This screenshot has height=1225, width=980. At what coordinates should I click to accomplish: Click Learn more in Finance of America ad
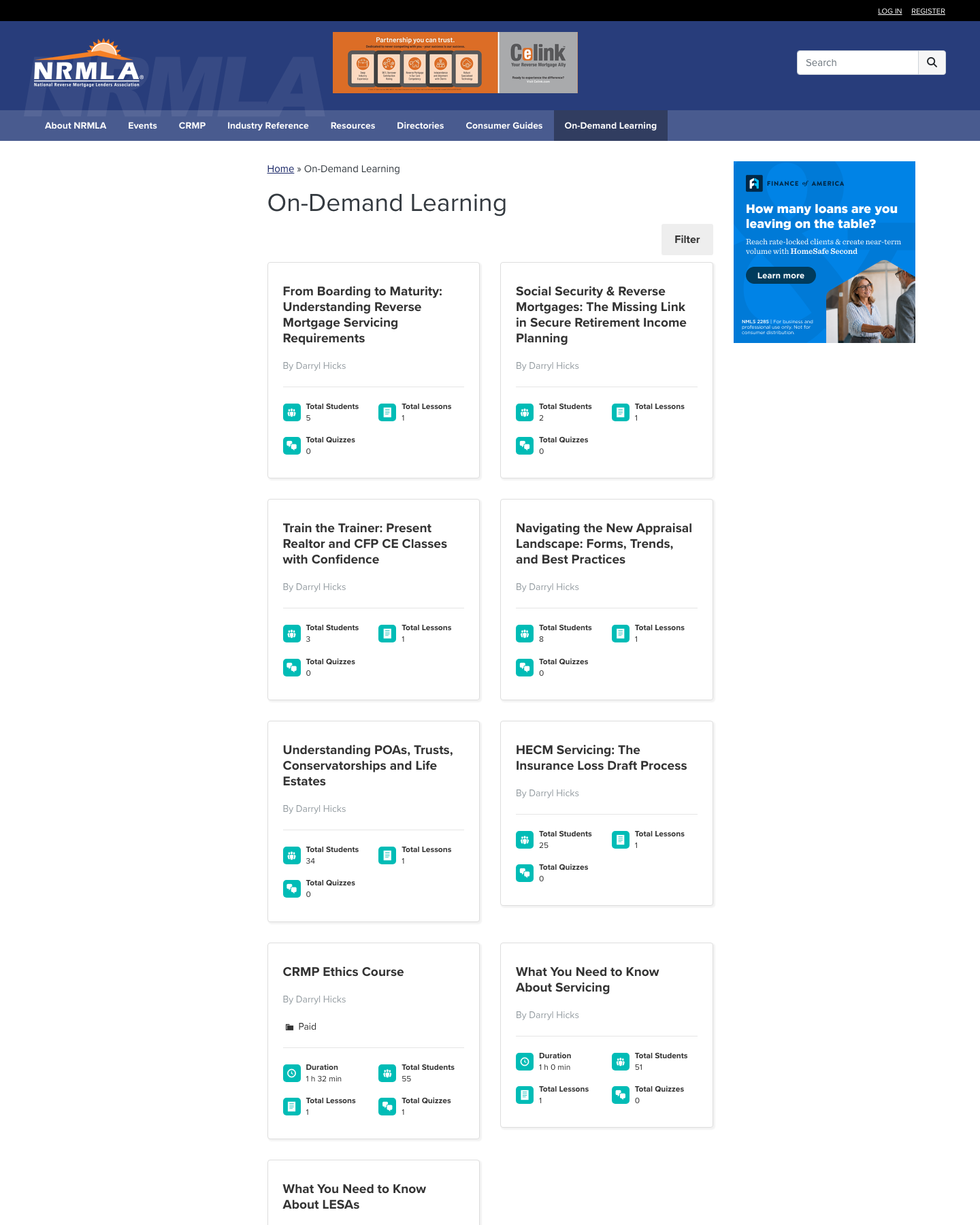tap(781, 276)
